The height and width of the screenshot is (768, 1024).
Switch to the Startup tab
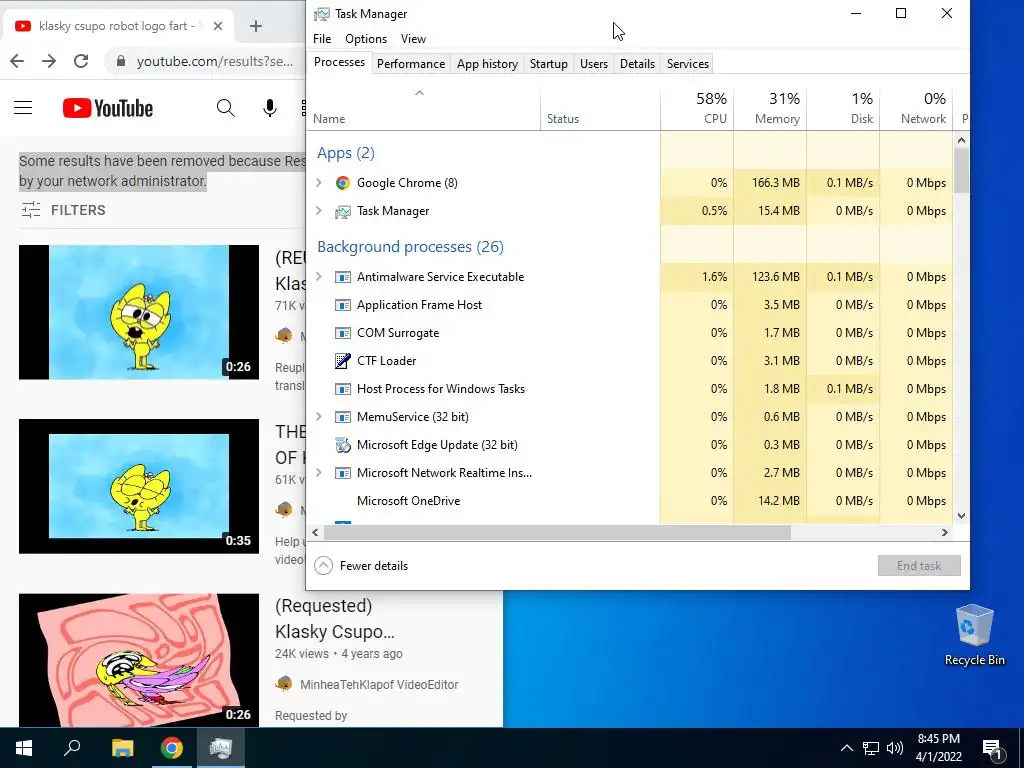pyautogui.click(x=549, y=64)
